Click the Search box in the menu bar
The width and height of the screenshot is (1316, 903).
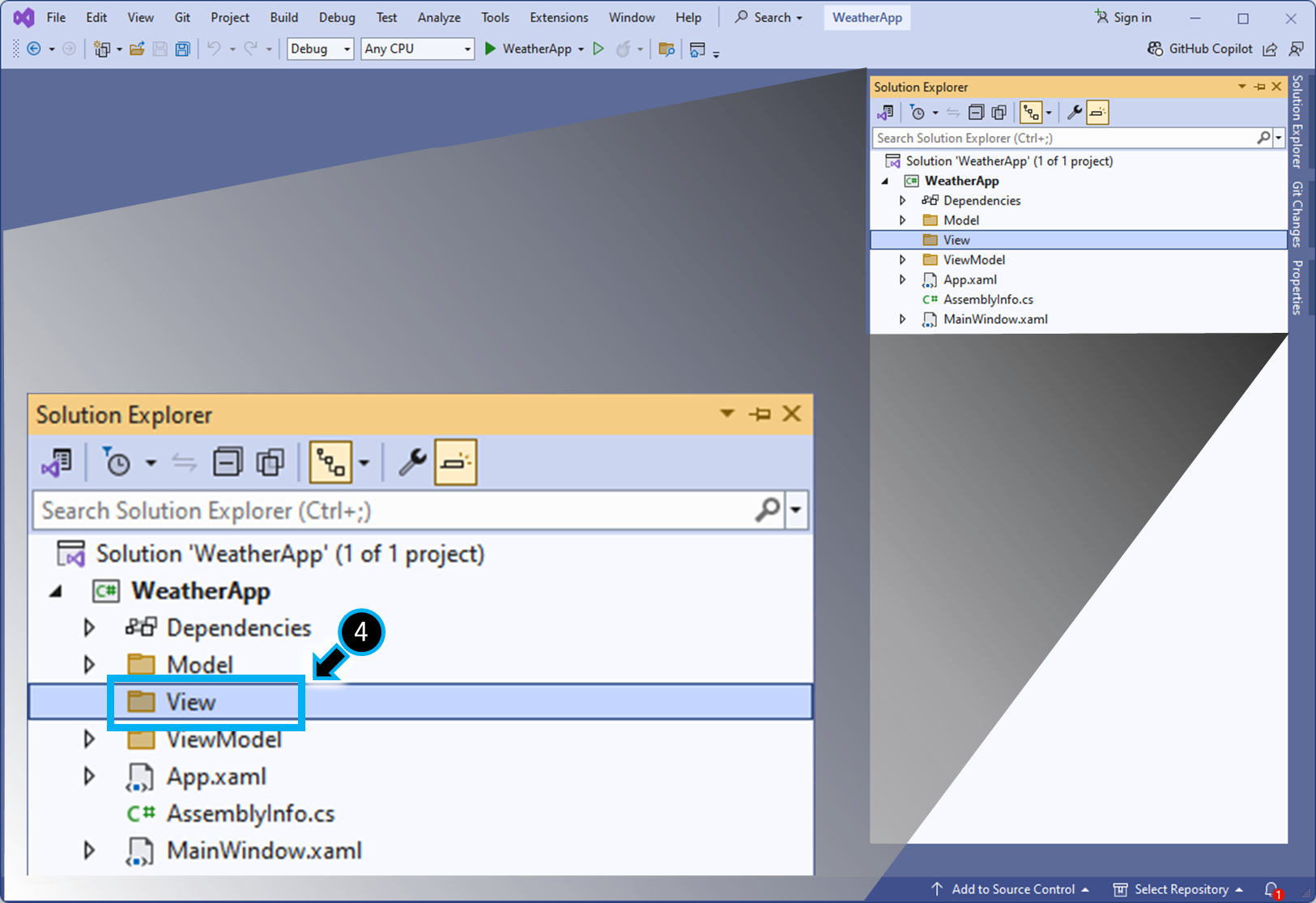coord(769,17)
